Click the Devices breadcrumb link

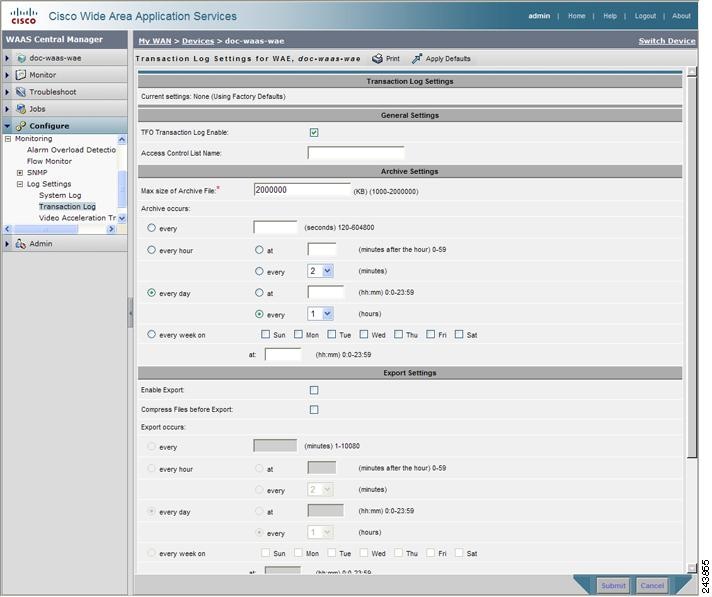[x=198, y=41]
